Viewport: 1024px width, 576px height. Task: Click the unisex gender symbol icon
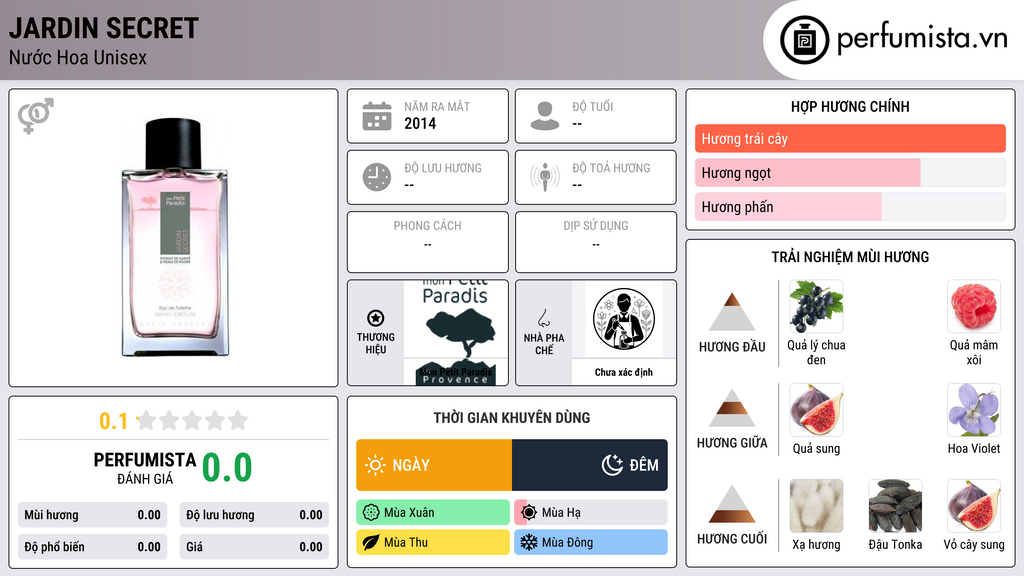coord(36,116)
